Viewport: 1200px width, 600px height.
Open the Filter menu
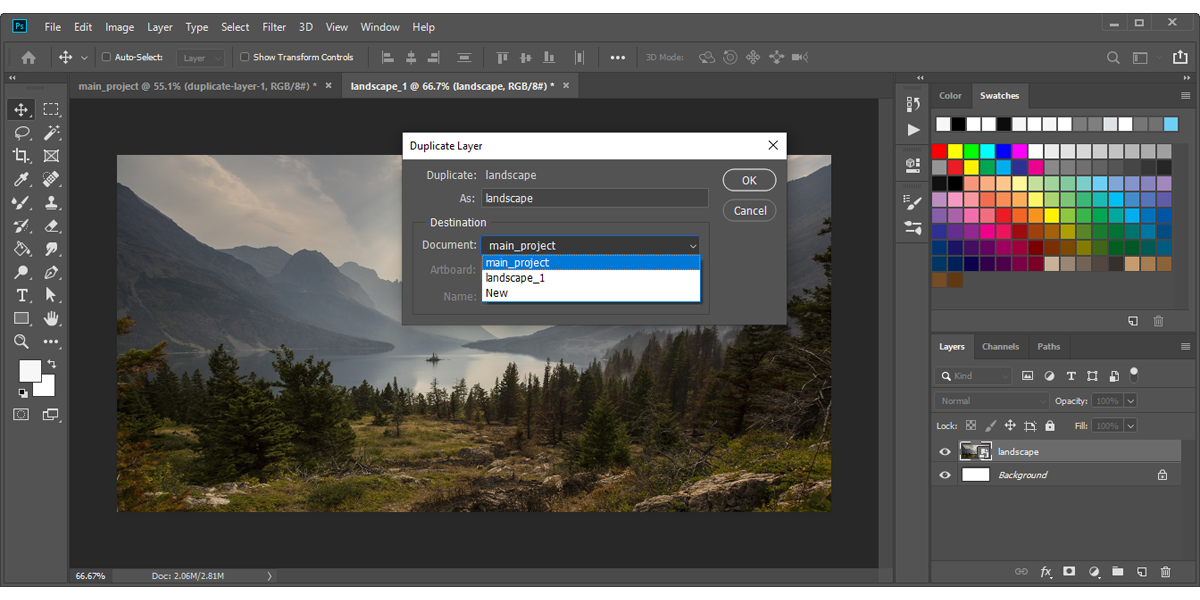(274, 27)
